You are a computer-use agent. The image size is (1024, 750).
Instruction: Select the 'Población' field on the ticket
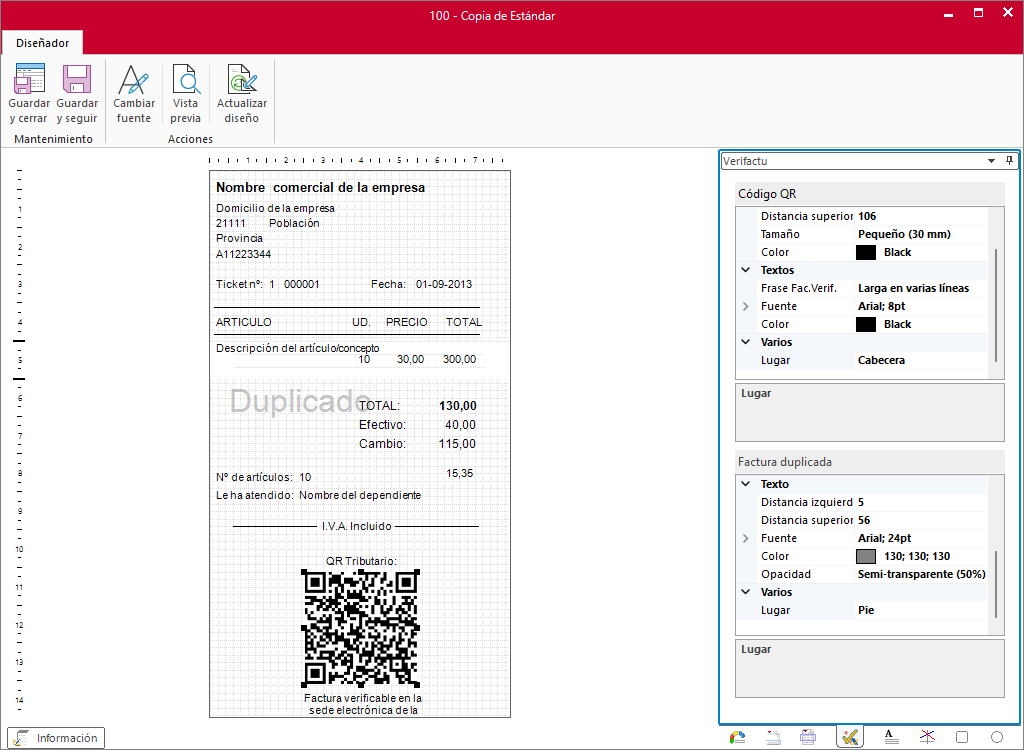pyautogui.click(x=295, y=223)
